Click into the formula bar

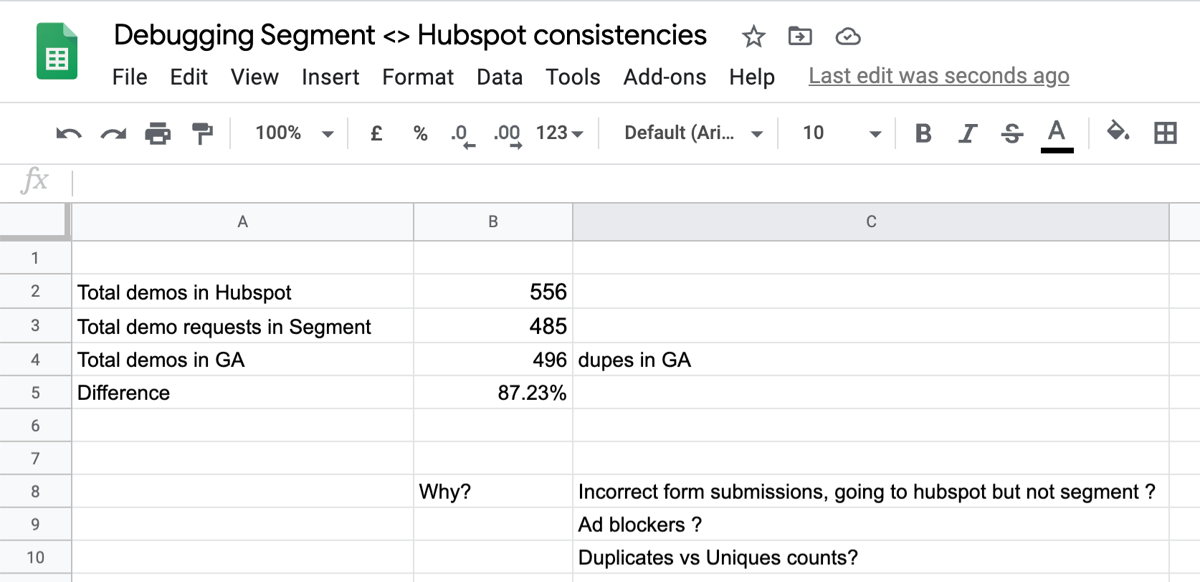point(636,182)
